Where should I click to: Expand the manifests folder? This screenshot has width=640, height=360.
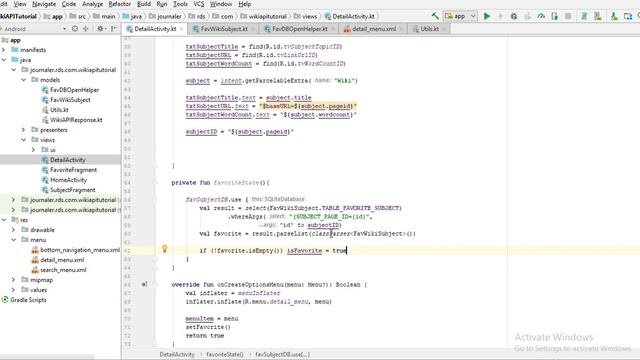(x=4, y=50)
